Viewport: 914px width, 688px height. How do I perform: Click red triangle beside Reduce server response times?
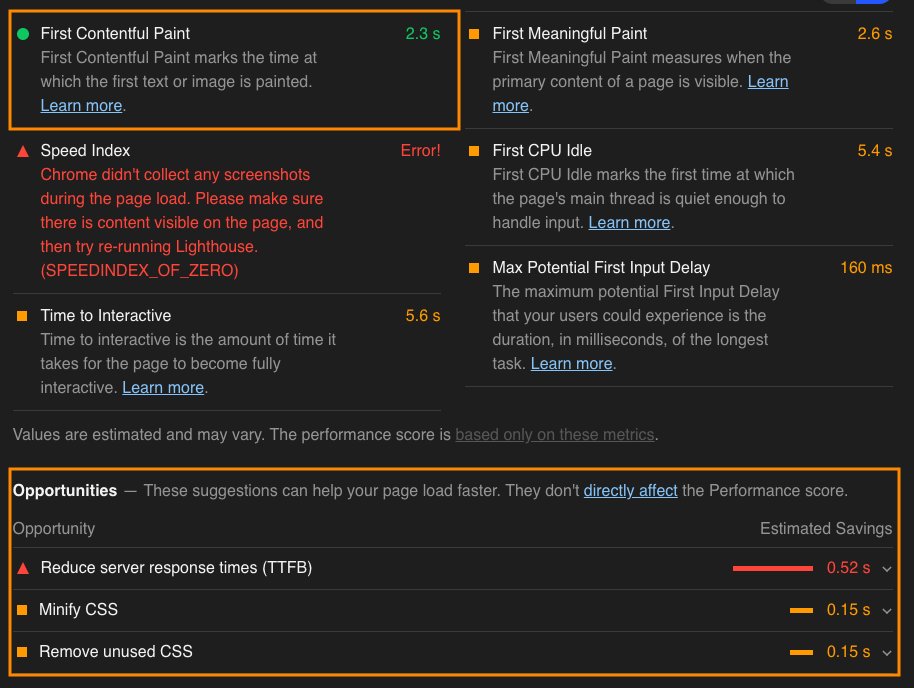[x=23, y=568]
